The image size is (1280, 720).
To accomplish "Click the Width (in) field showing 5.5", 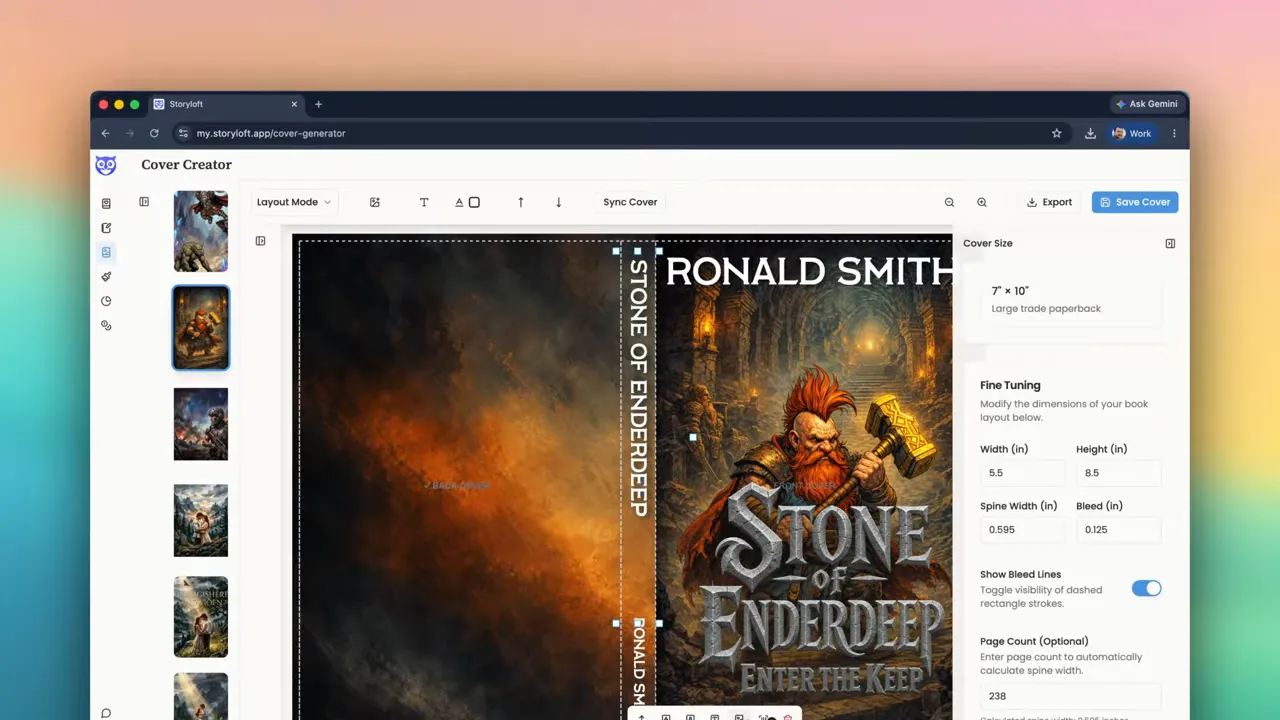I will pos(1022,473).
